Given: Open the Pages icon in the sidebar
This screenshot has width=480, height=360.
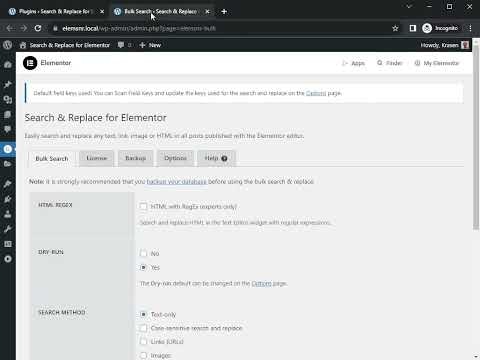Looking at the screenshot, I should tap(8, 115).
